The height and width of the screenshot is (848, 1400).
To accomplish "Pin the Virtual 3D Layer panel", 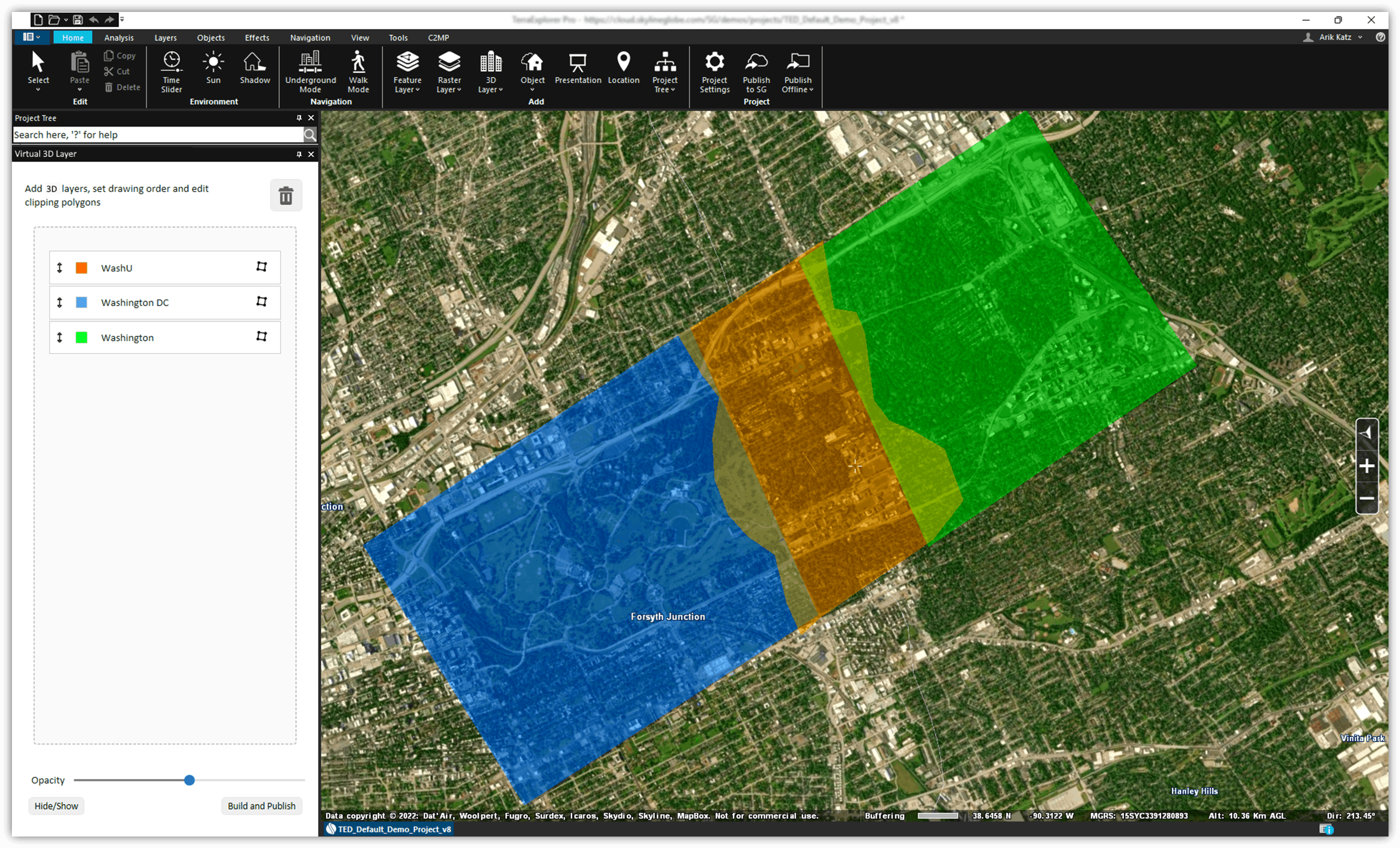I will (x=299, y=155).
